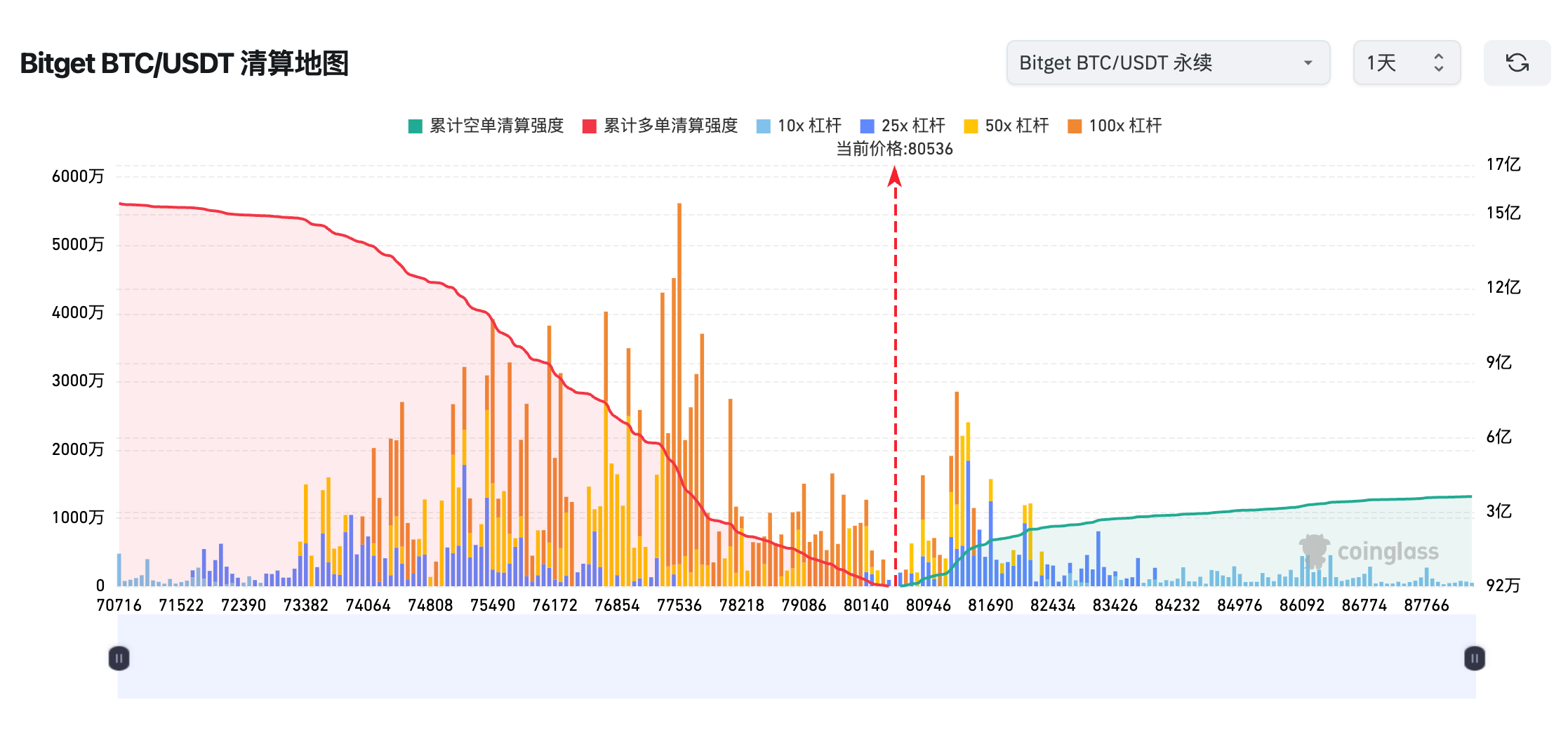Click the 当前价格:80536 label
The image size is (1568, 740).
[894, 149]
